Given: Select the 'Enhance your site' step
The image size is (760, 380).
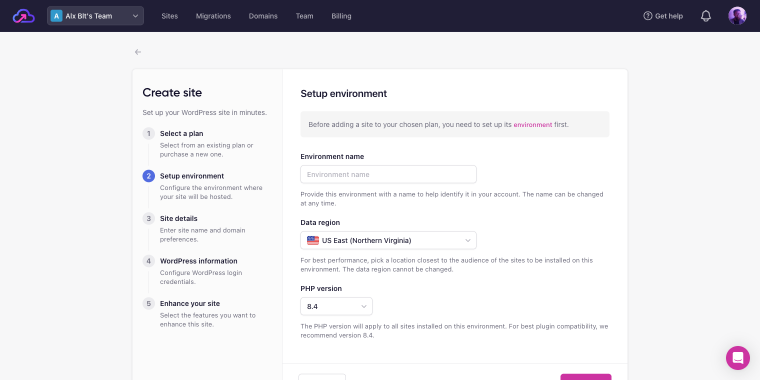Looking at the screenshot, I should coord(190,303).
